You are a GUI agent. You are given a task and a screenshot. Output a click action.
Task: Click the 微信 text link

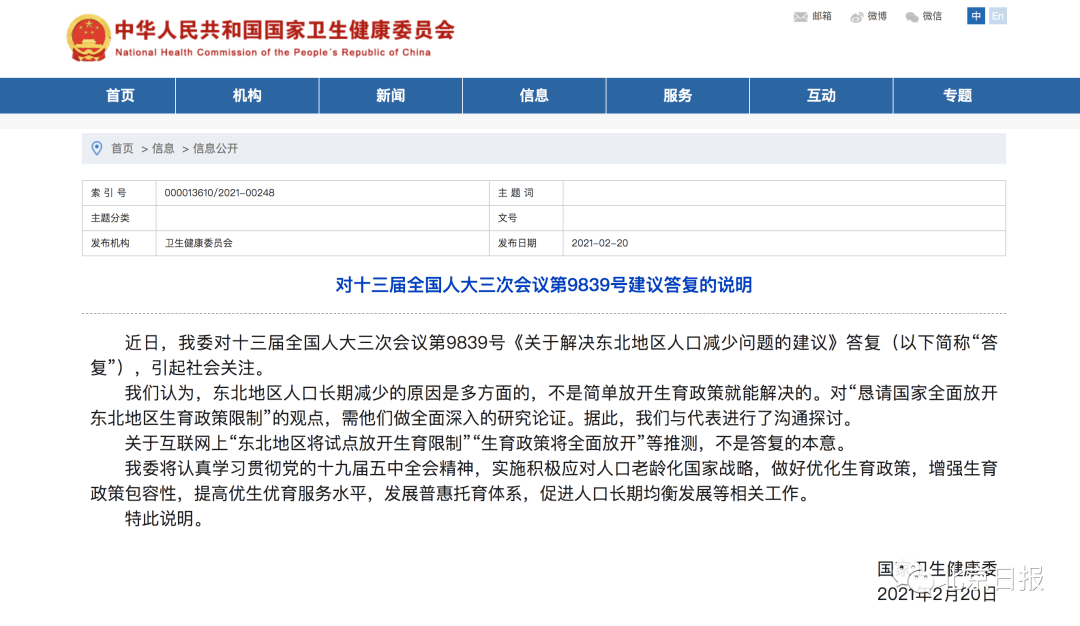coord(932,16)
